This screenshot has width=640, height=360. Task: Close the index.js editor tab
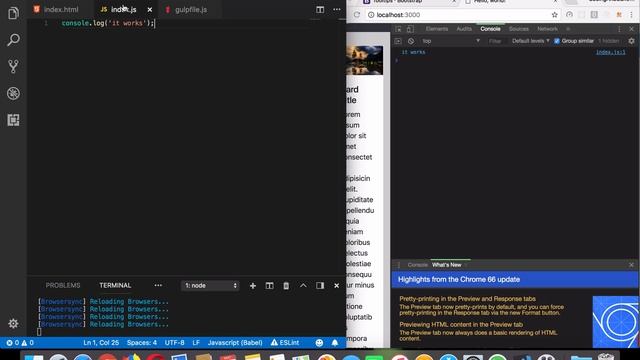click(x=150, y=9)
